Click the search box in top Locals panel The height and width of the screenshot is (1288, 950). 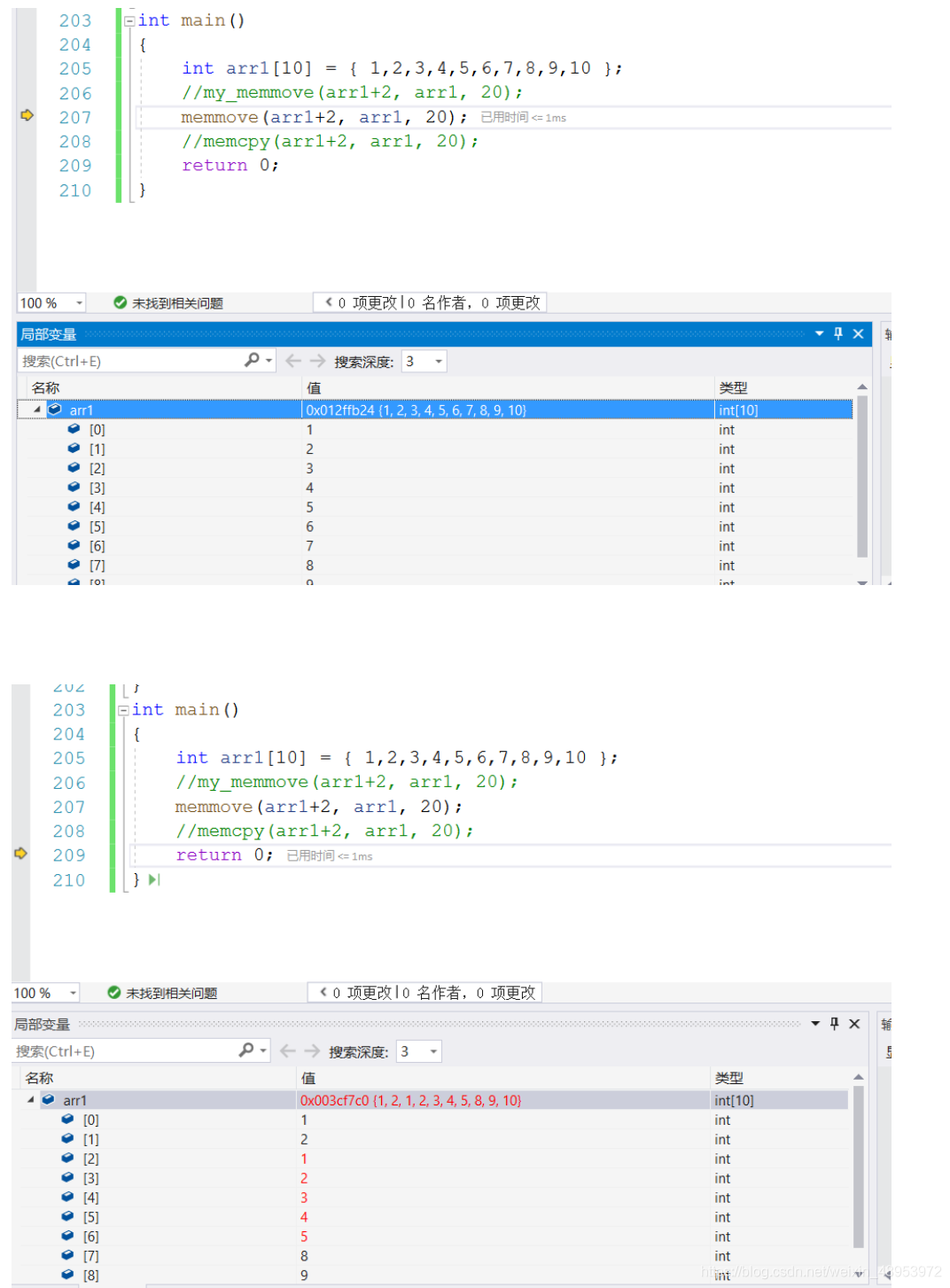pyautogui.click(x=131, y=361)
